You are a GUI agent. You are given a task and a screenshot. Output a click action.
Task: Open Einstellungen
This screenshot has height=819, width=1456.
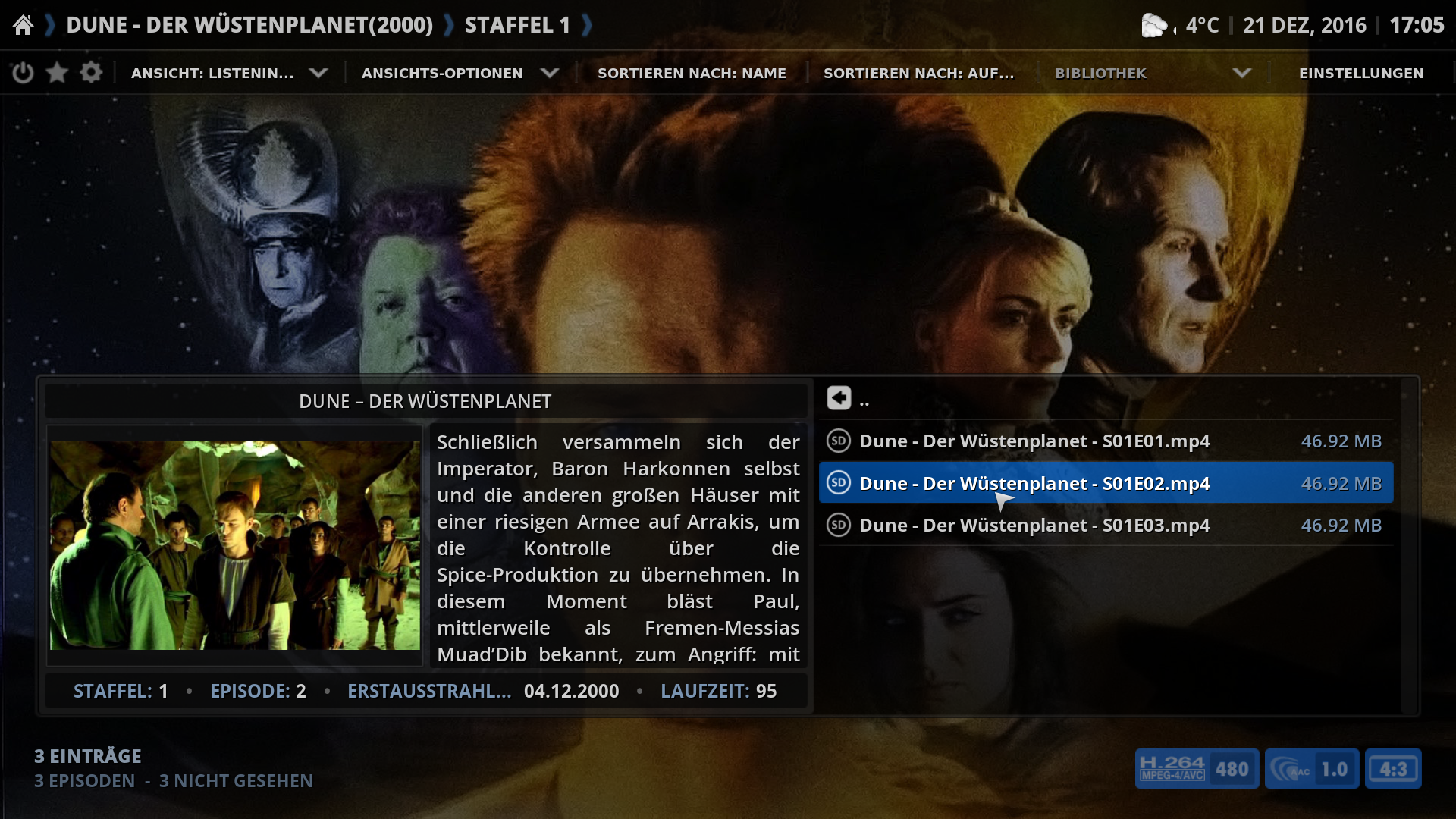(x=1361, y=73)
